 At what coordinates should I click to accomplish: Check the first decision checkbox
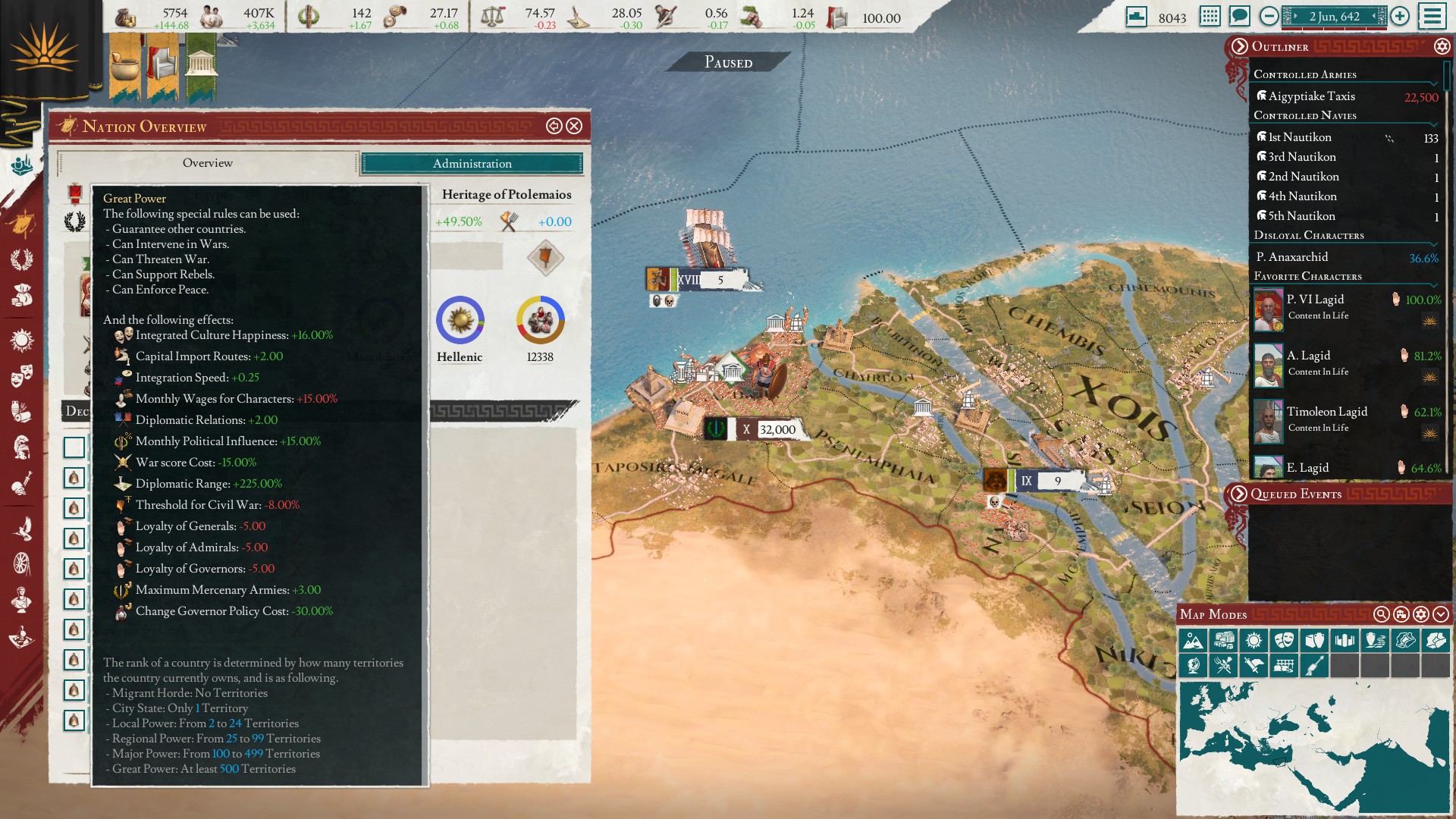pos(74,447)
